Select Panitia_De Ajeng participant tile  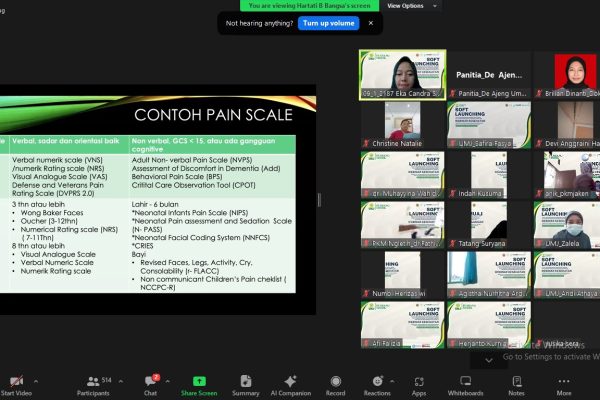[x=489, y=75]
